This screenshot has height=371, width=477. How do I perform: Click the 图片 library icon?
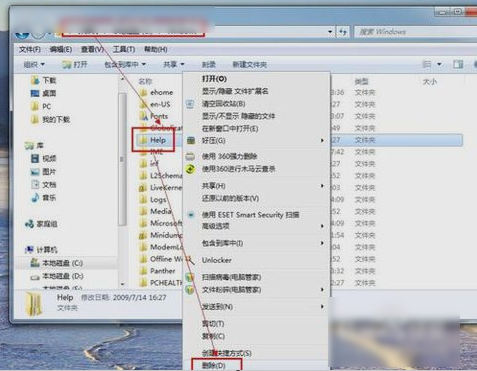coord(35,172)
